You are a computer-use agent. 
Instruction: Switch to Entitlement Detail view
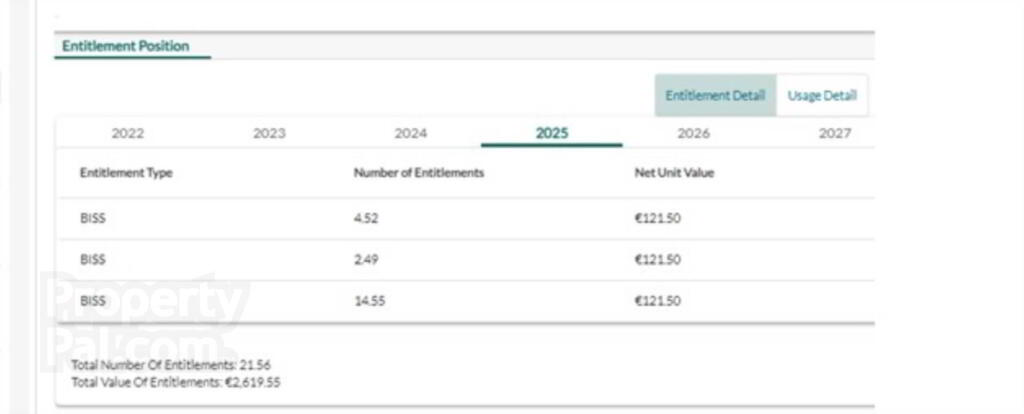click(715, 95)
